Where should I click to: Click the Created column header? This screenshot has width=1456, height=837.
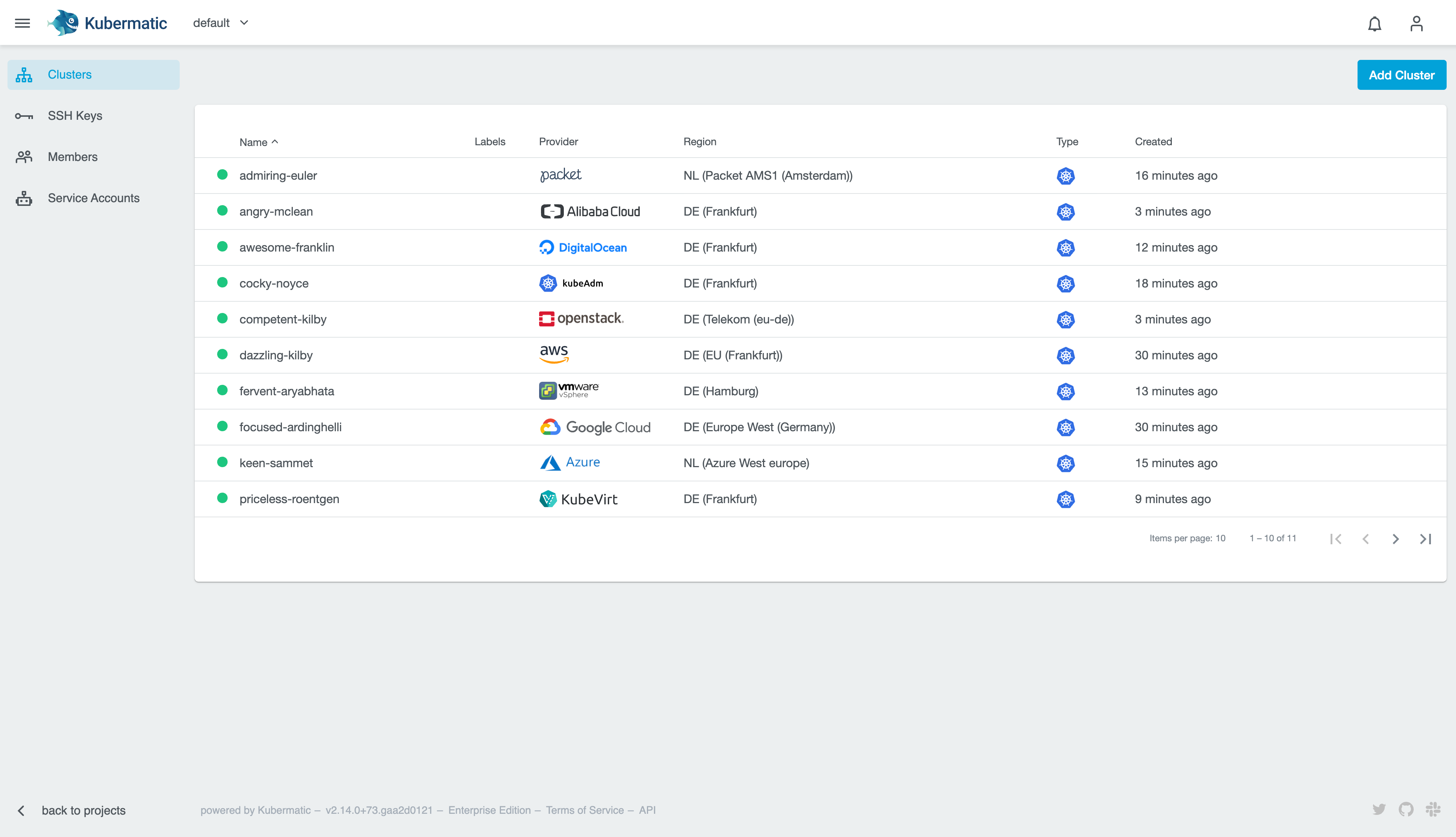[1153, 141]
